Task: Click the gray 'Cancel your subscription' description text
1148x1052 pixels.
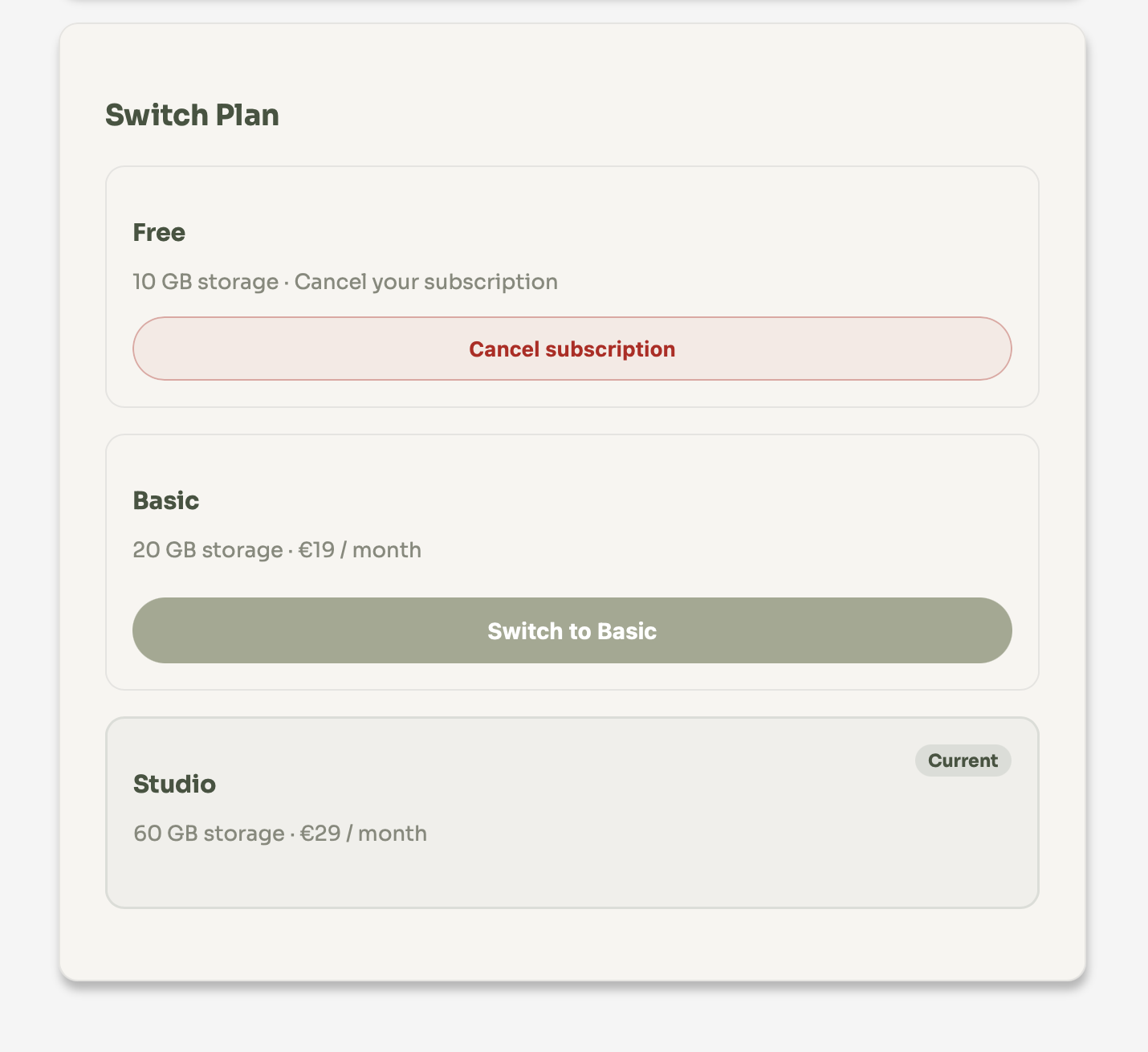Action: [425, 283]
